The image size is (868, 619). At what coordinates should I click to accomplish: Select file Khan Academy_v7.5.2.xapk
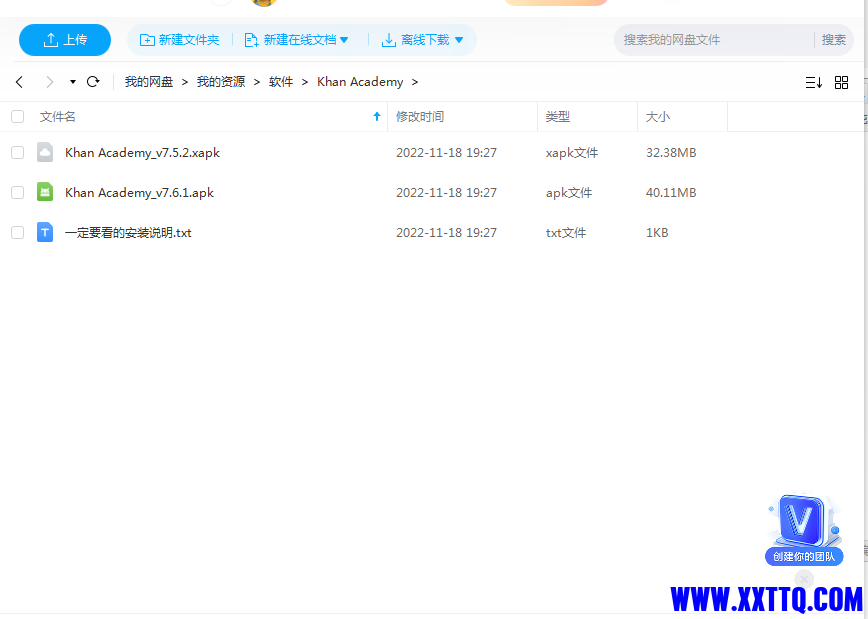pos(142,153)
